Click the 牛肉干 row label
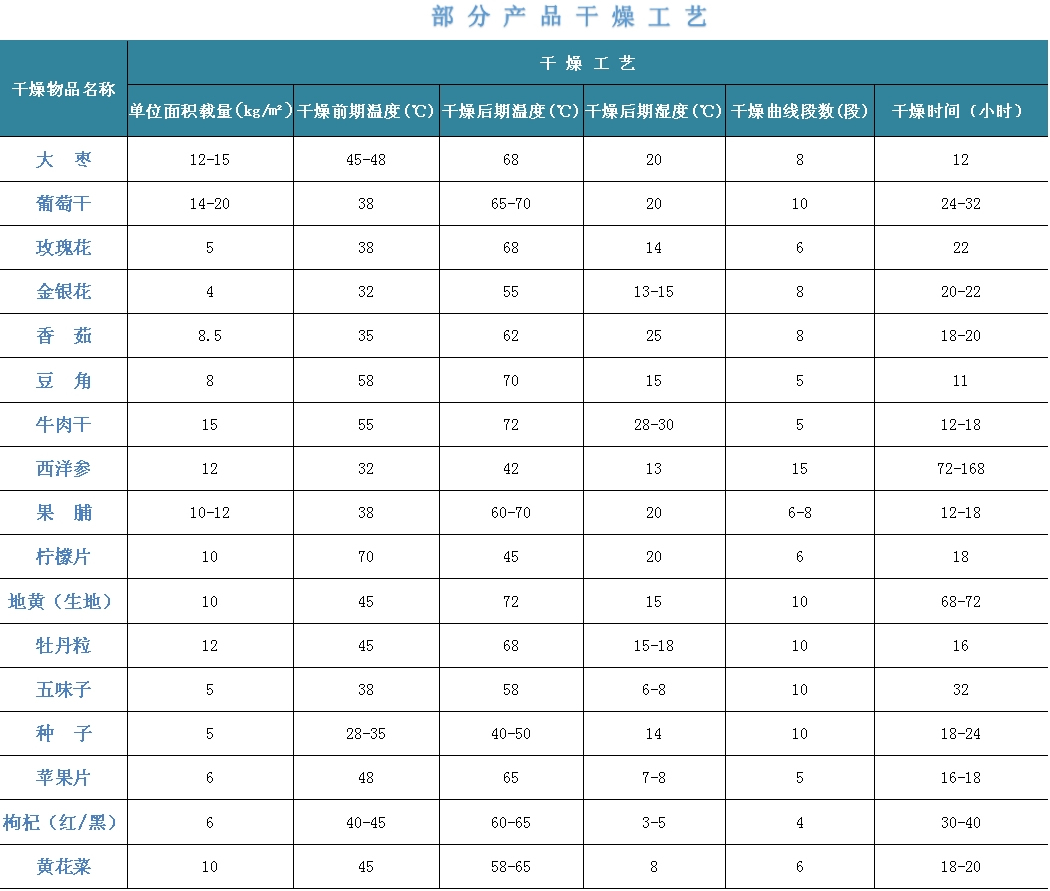1050x891 pixels. click(63, 425)
